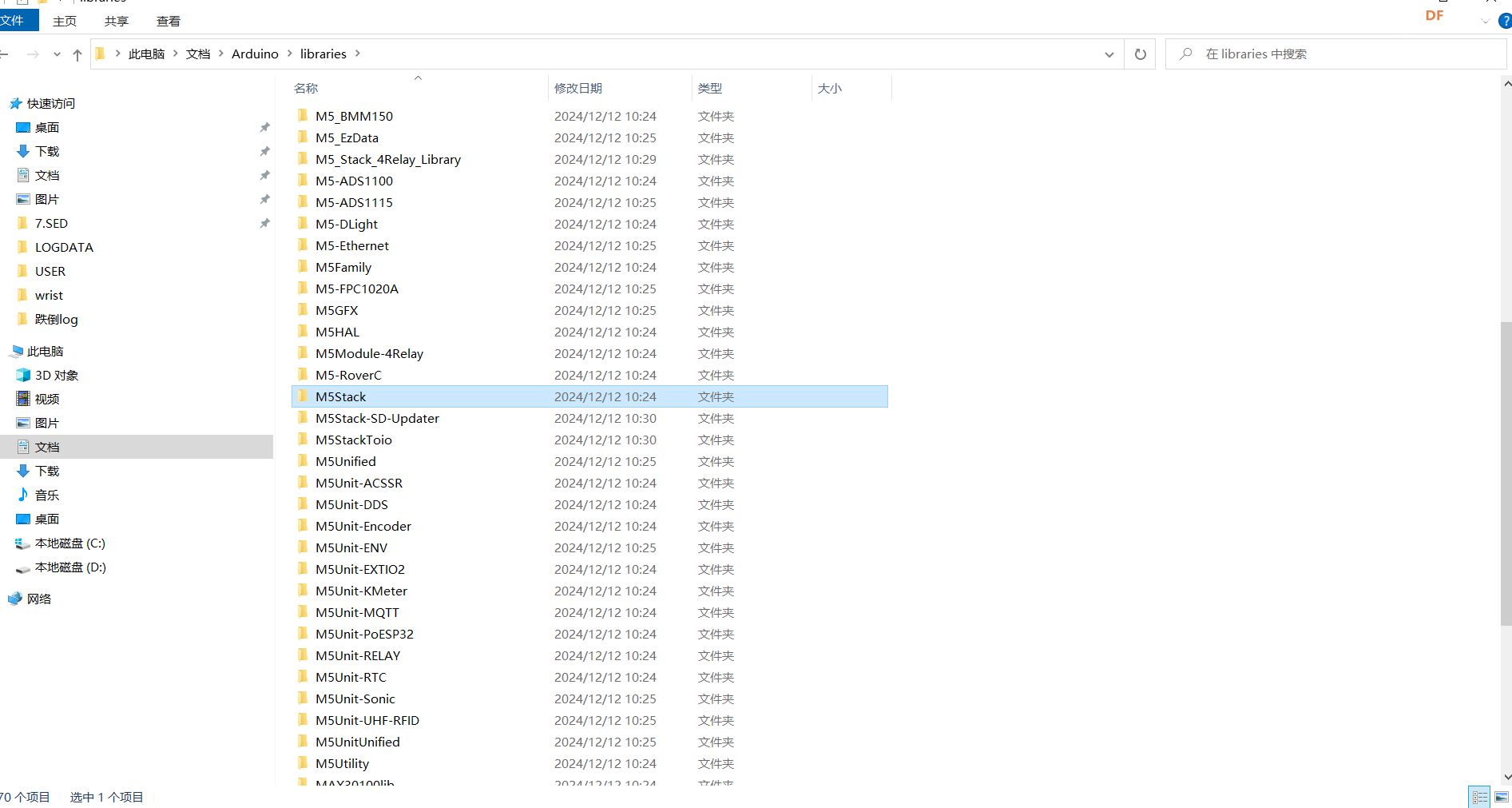Select the M5StackToio folder
The image size is (1512, 808).
point(589,440)
